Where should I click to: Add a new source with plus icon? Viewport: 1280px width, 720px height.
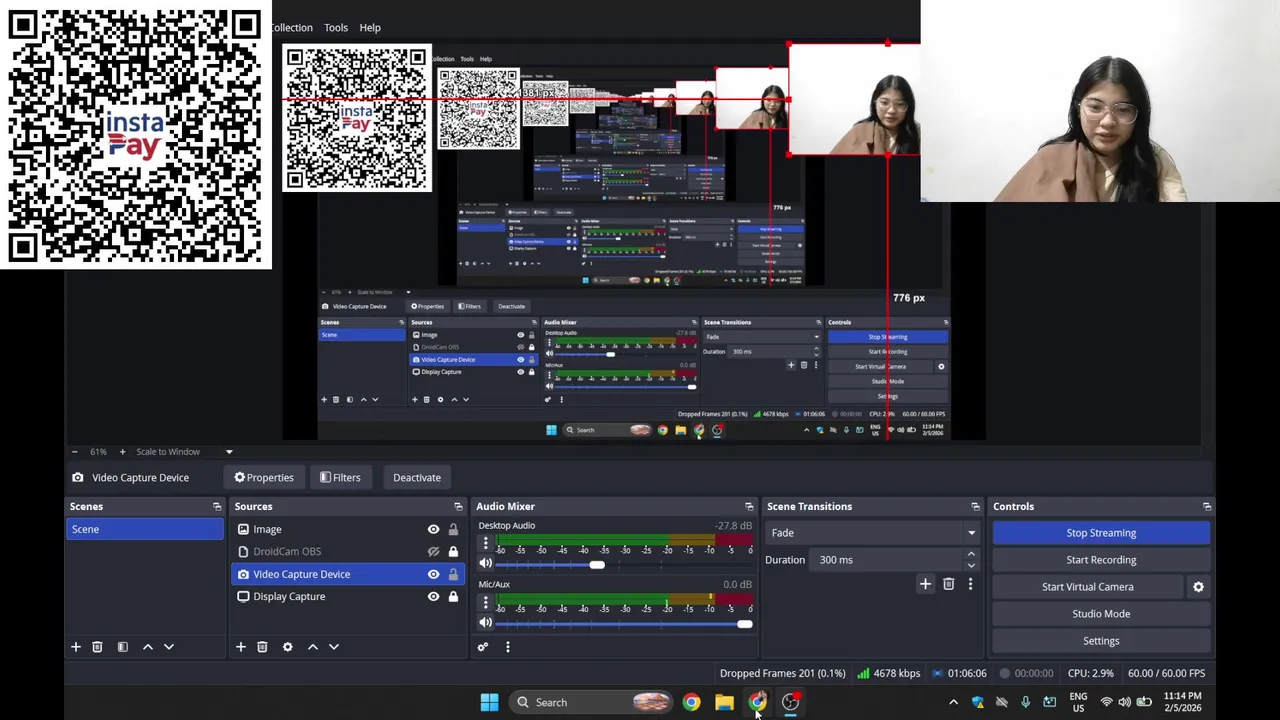(x=240, y=647)
